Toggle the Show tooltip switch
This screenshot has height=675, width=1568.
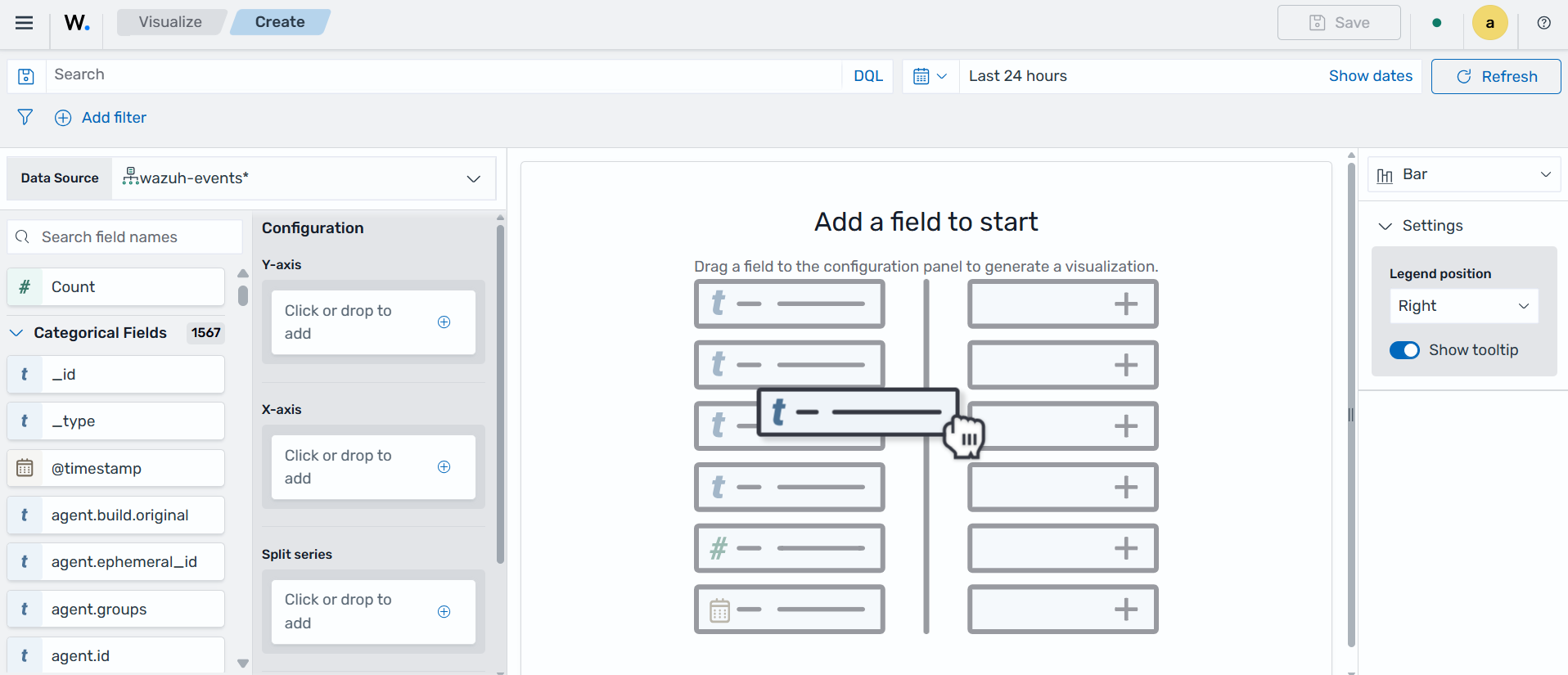pyautogui.click(x=1404, y=350)
